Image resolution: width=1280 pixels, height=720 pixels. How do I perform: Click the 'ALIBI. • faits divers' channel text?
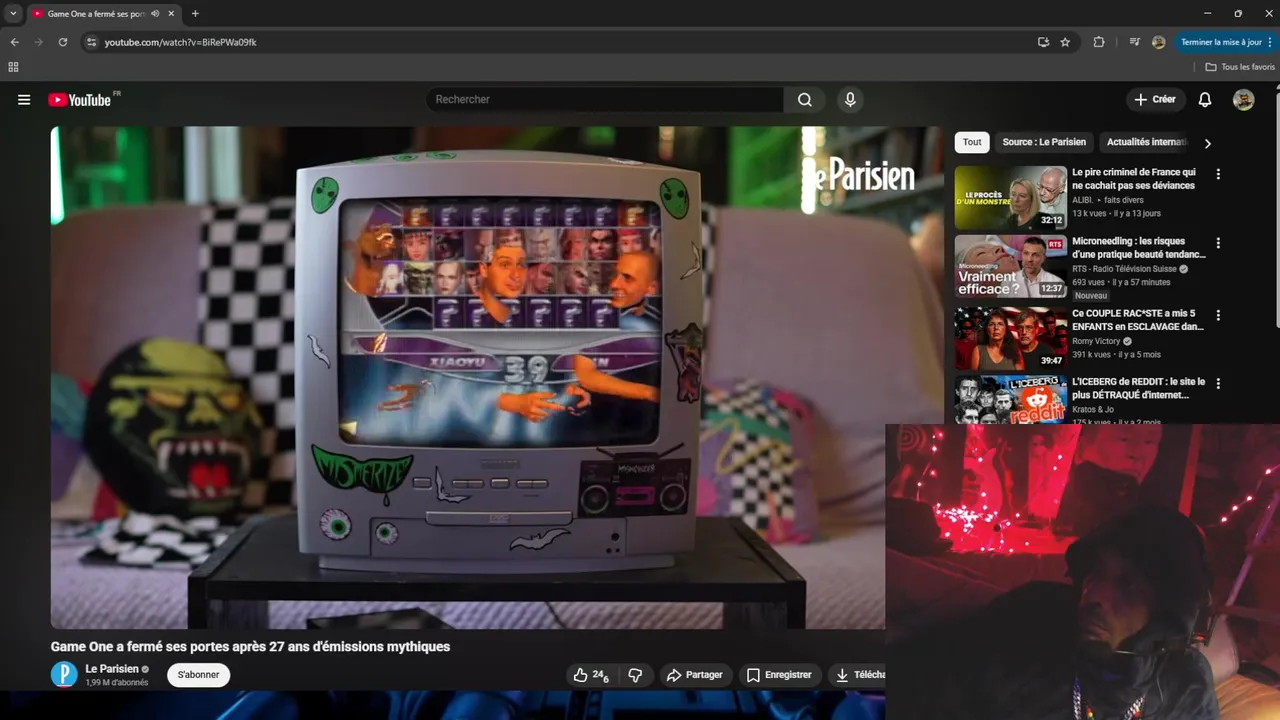pos(1108,200)
